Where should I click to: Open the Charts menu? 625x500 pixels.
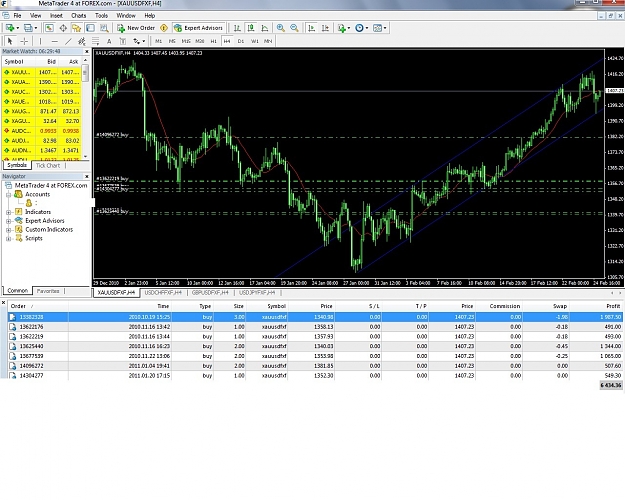point(79,16)
